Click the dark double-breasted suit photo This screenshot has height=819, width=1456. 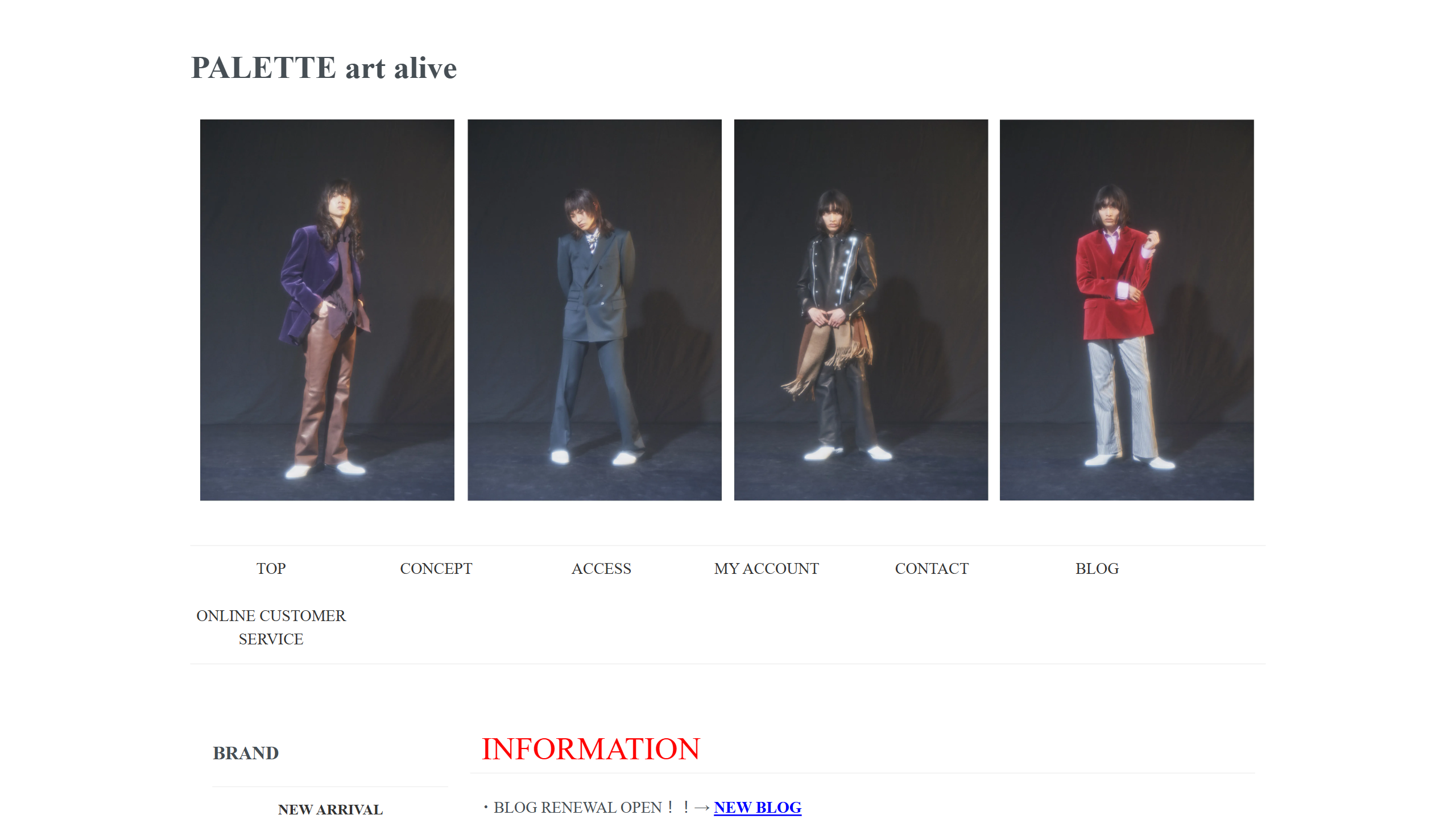coord(594,310)
